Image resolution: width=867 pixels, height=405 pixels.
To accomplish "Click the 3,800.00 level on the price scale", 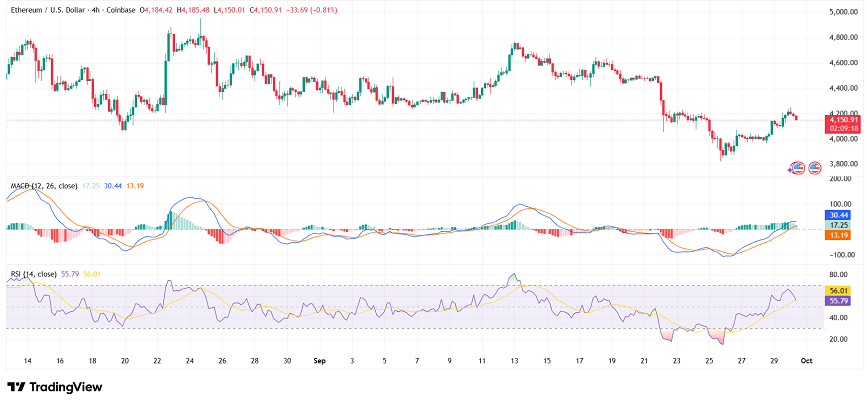I will click(841, 164).
